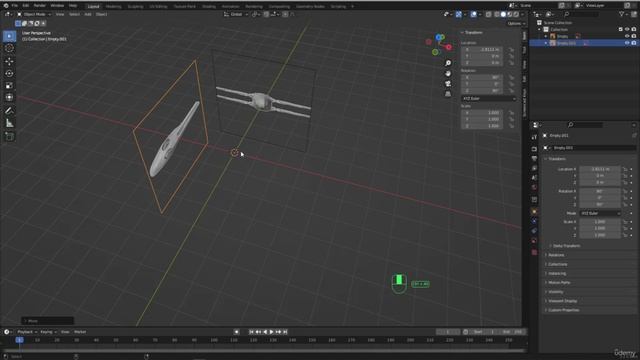Viewport: 640px width, 360px height.
Task: Open XYZ Euler dropdown in sidebar
Action: point(489,98)
